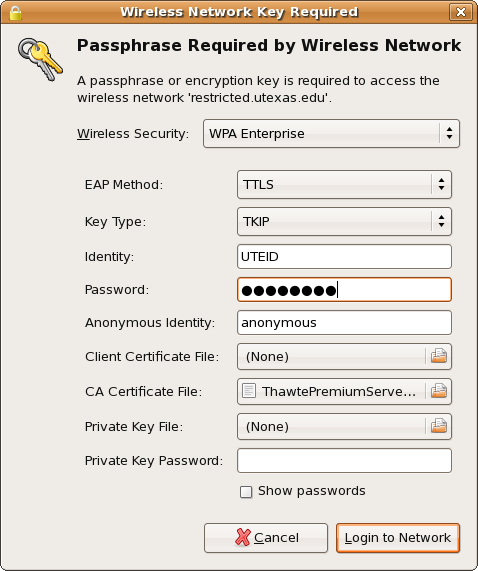
Task: Click the keys icon beside the heading
Action: [x=40, y=59]
